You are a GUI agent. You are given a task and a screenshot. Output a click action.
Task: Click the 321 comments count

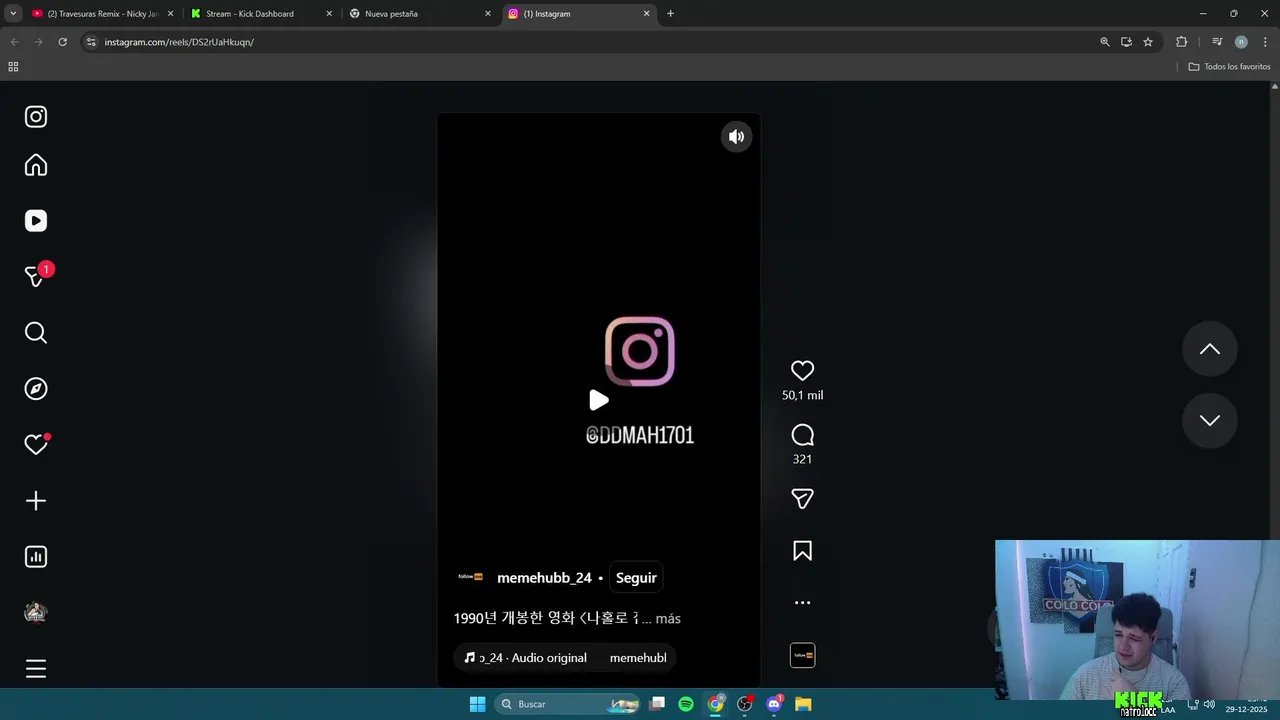pos(802,459)
